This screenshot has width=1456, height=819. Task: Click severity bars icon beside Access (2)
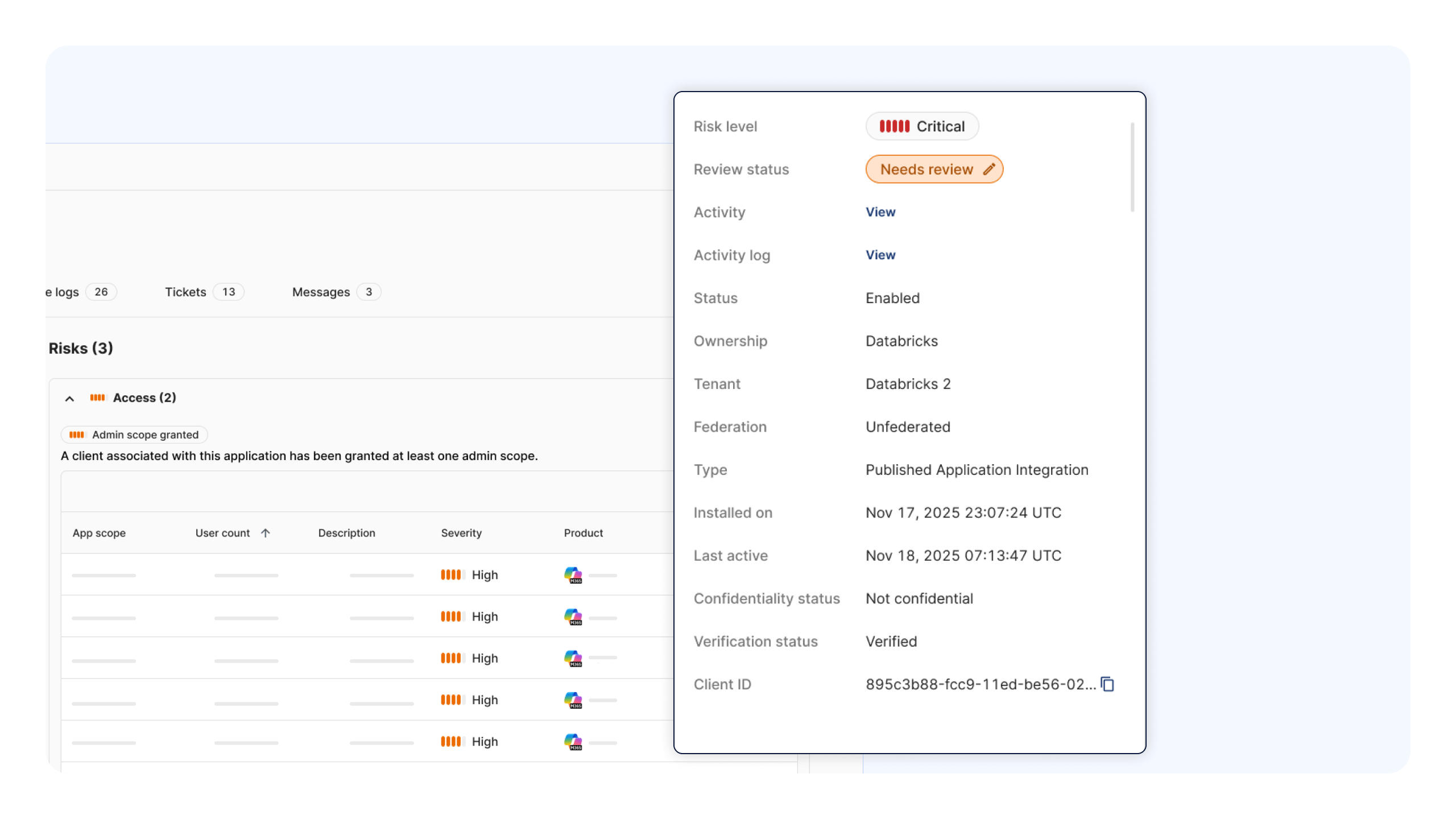pyautogui.click(x=97, y=398)
